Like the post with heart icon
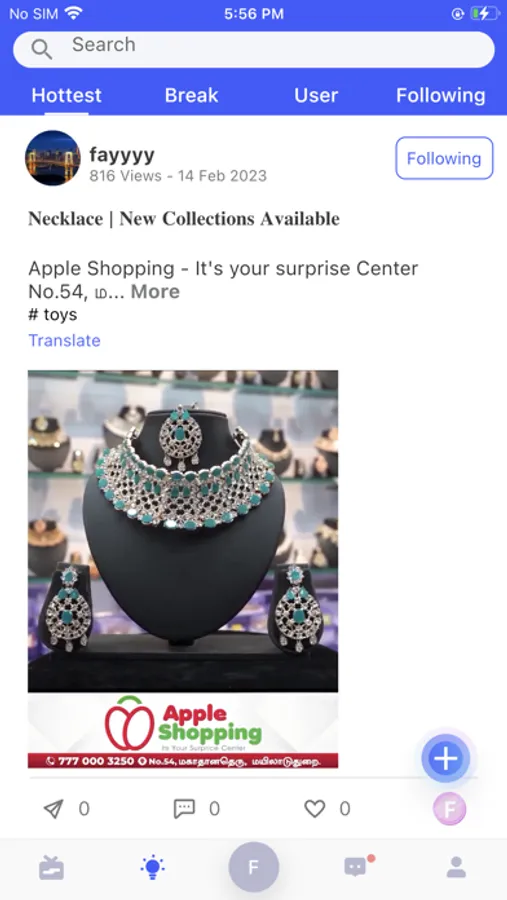Viewport: 507px width, 900px height. 315,809
